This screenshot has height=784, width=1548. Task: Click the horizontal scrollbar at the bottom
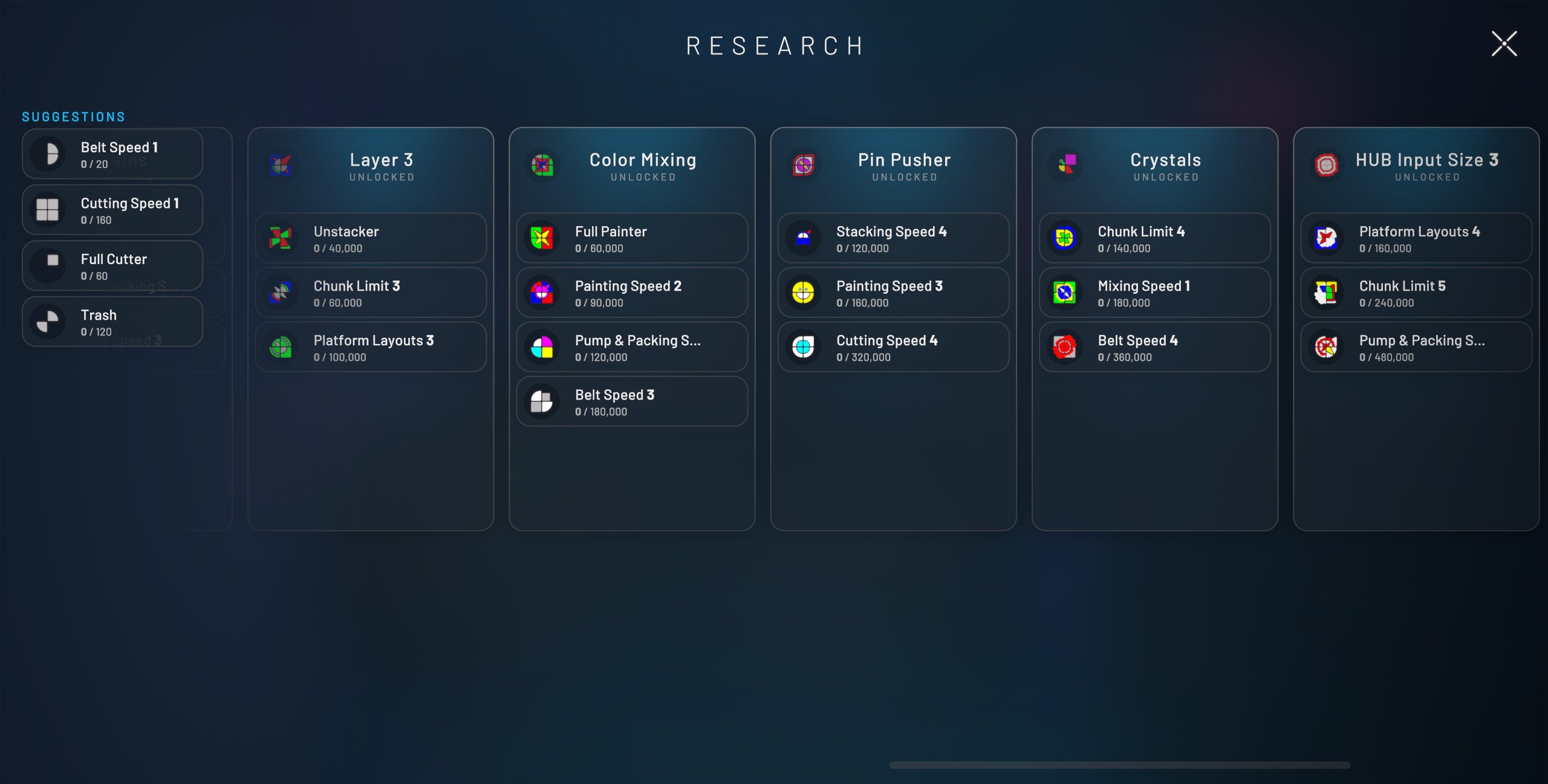1120,765
